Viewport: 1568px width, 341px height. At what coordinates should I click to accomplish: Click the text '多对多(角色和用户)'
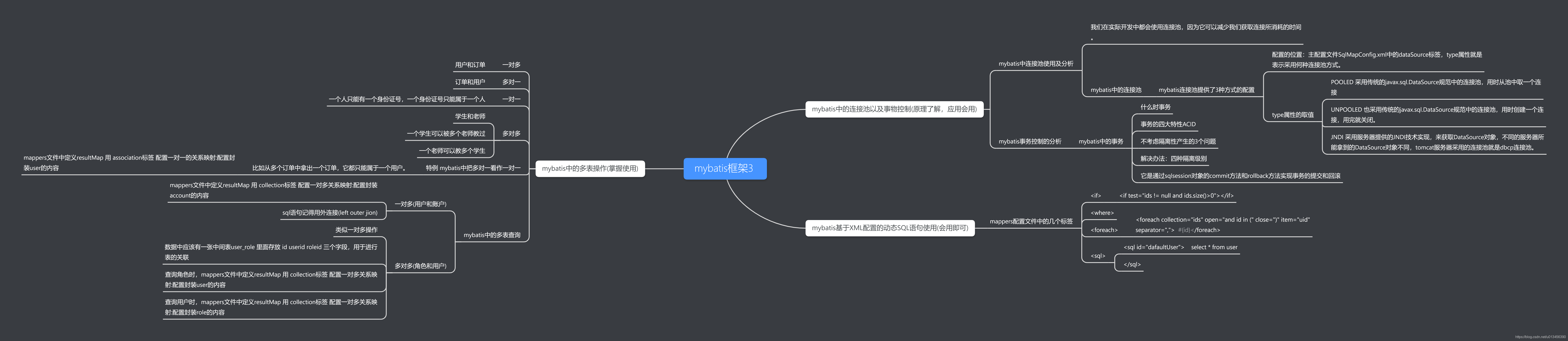pyautogui.click(x=420, y=266)
